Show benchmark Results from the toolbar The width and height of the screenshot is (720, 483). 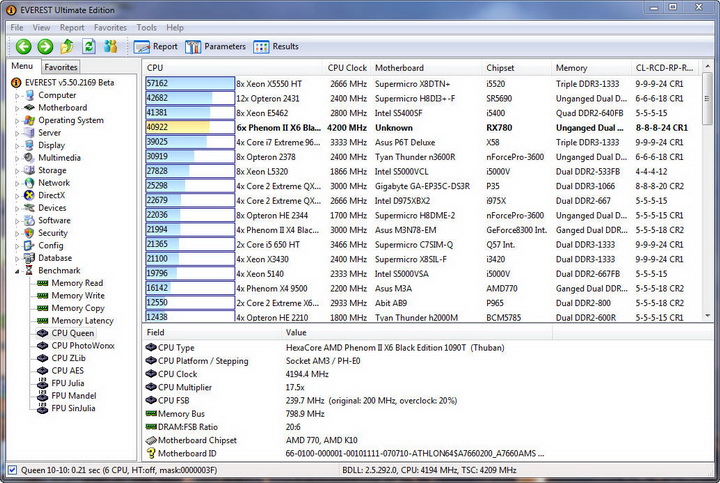pos(276,46)
